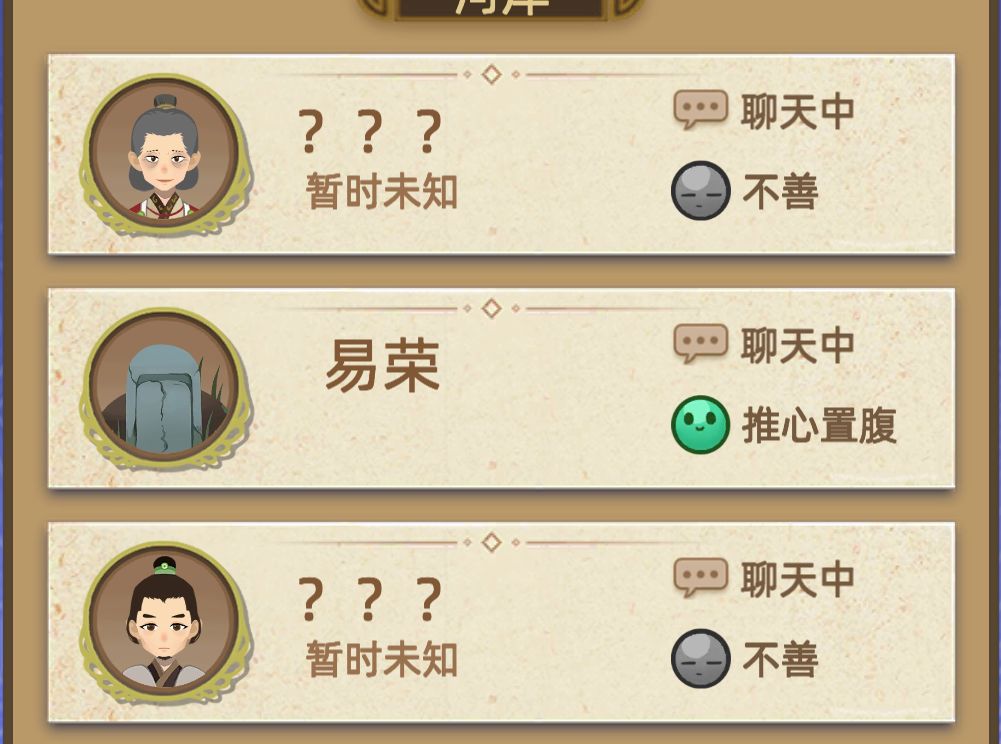Click chat bubble icon in third card
Screen dimensions: 1001x744
(700, 577)
